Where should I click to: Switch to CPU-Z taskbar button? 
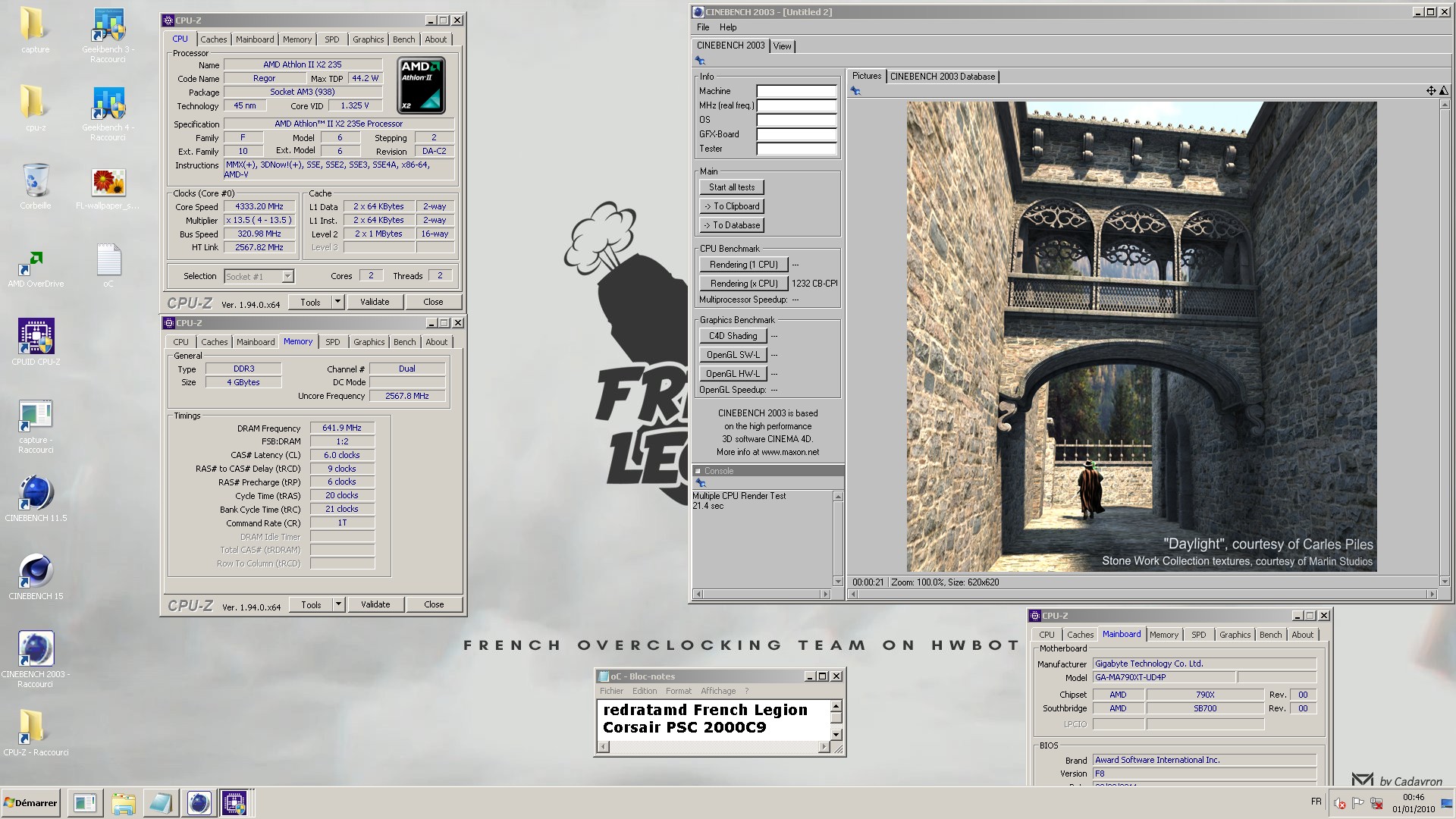(234, 803)
